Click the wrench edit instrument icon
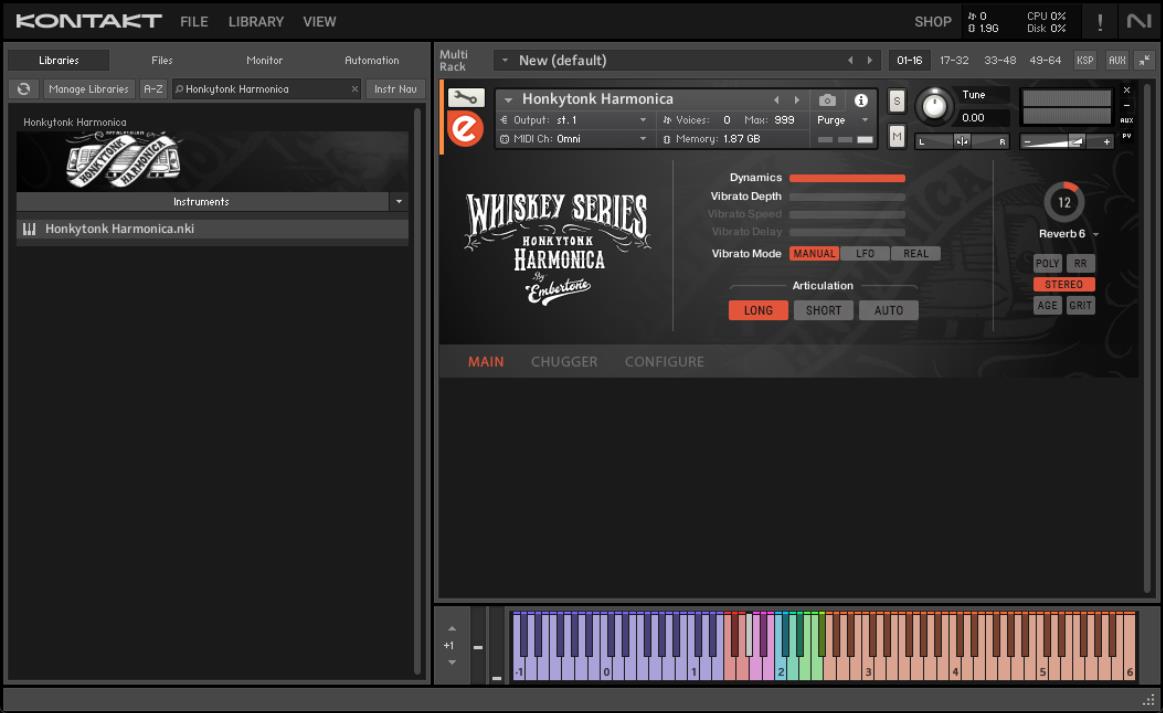Viewport: 1163px width, 713px height. [x=465, y=97]
